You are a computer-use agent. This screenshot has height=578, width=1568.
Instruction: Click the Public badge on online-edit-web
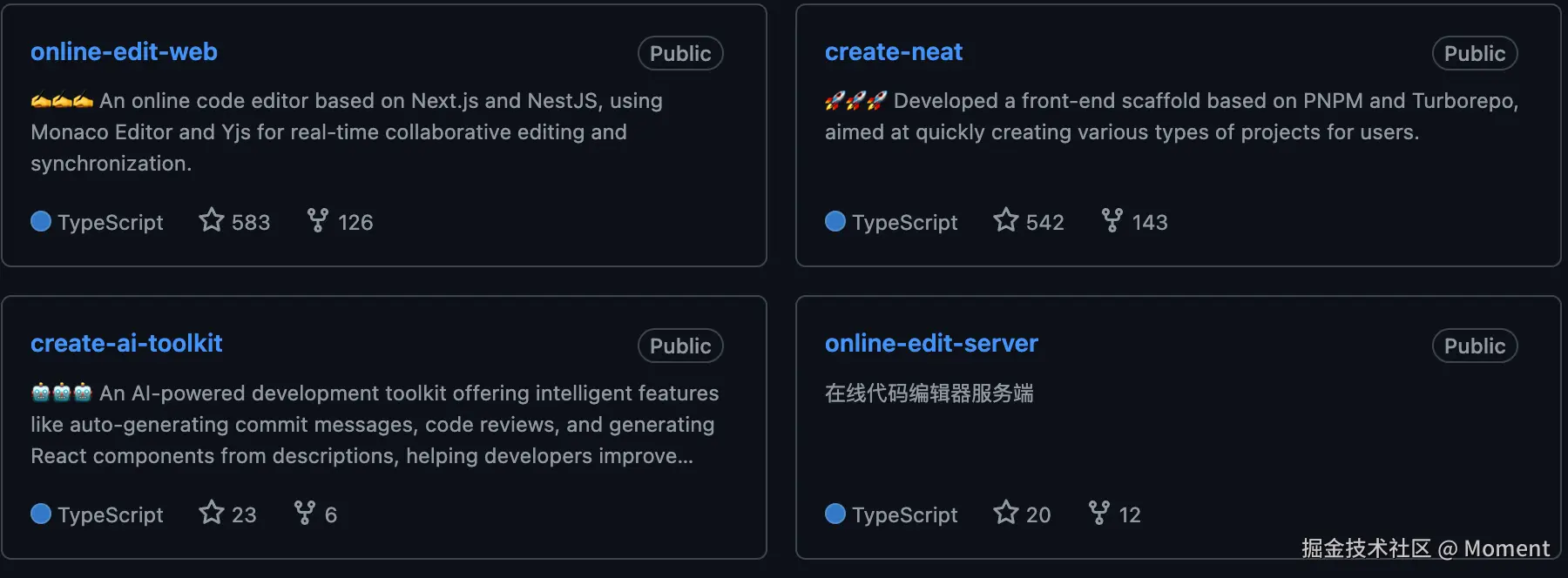click(680, 54)
